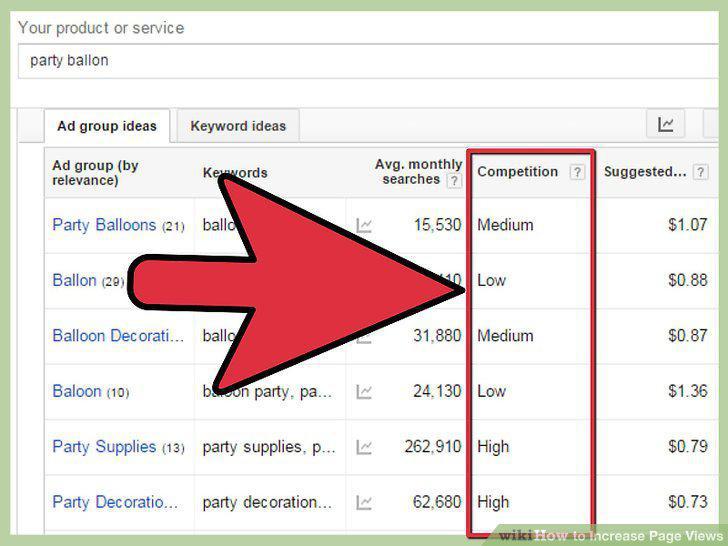
Task: Select the 262,910 searches value
Action: pyautogui.click(x=433, y=447)
